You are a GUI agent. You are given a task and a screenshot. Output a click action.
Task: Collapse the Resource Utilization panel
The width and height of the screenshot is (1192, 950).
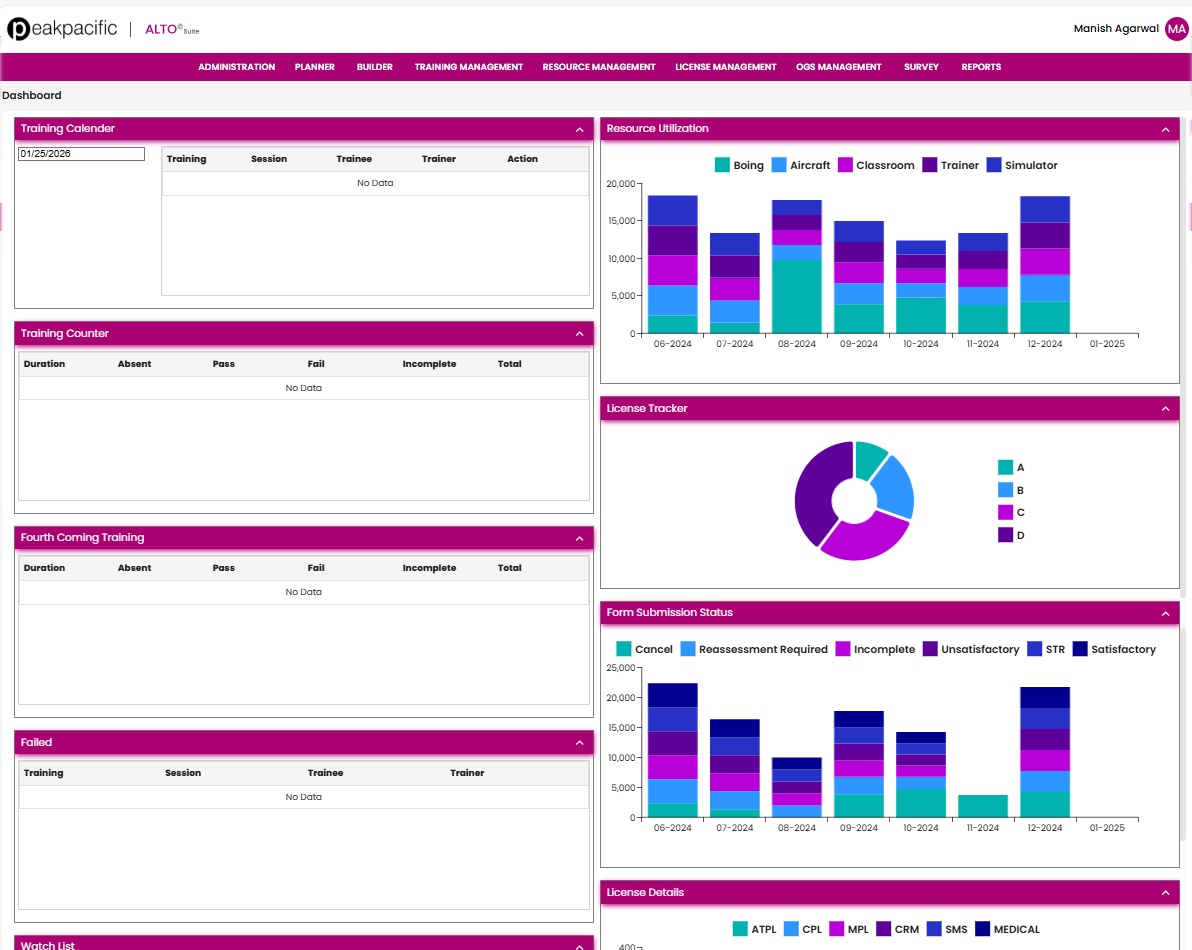(x=1165, y=129)
